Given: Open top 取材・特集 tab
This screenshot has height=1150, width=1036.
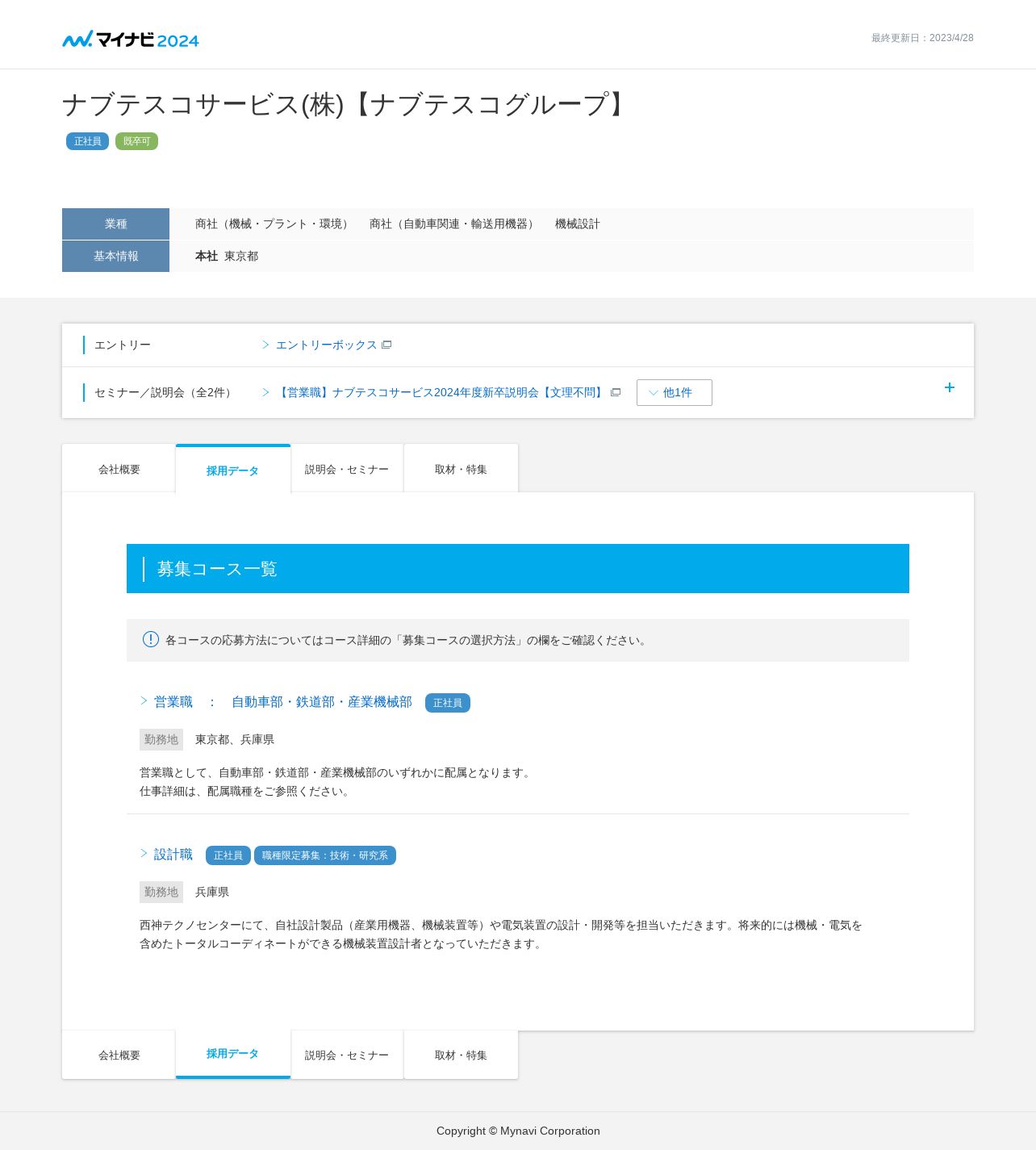Looking at the screenshot, I should (461, 469).
